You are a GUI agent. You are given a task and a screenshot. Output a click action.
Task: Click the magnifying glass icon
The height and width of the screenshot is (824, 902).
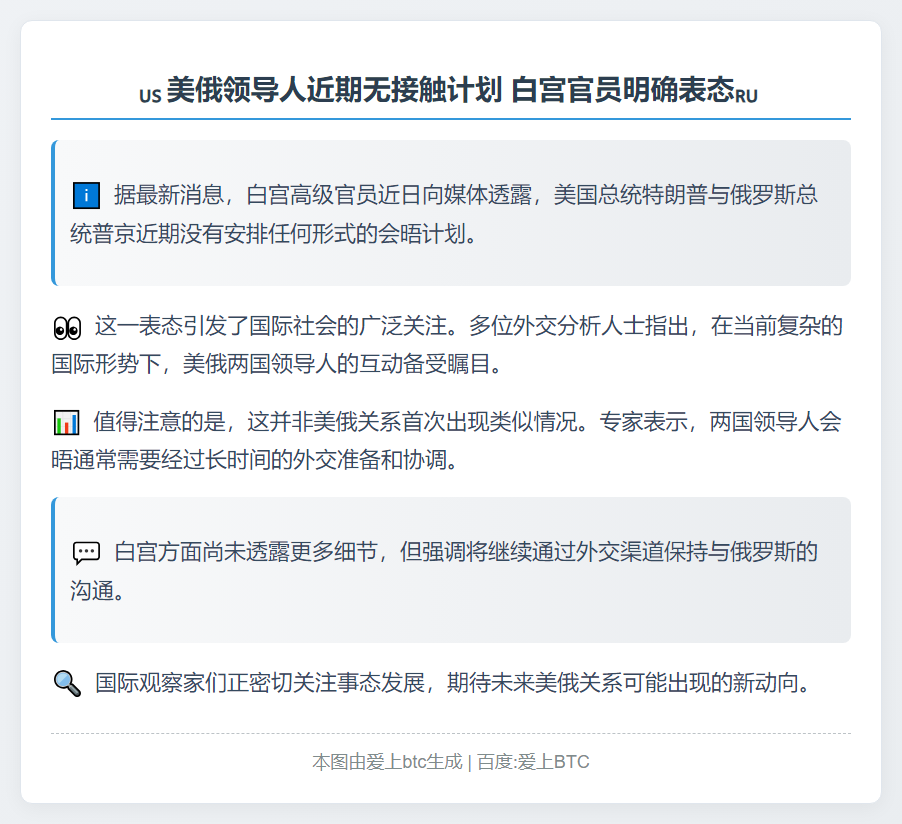point(67,684)
